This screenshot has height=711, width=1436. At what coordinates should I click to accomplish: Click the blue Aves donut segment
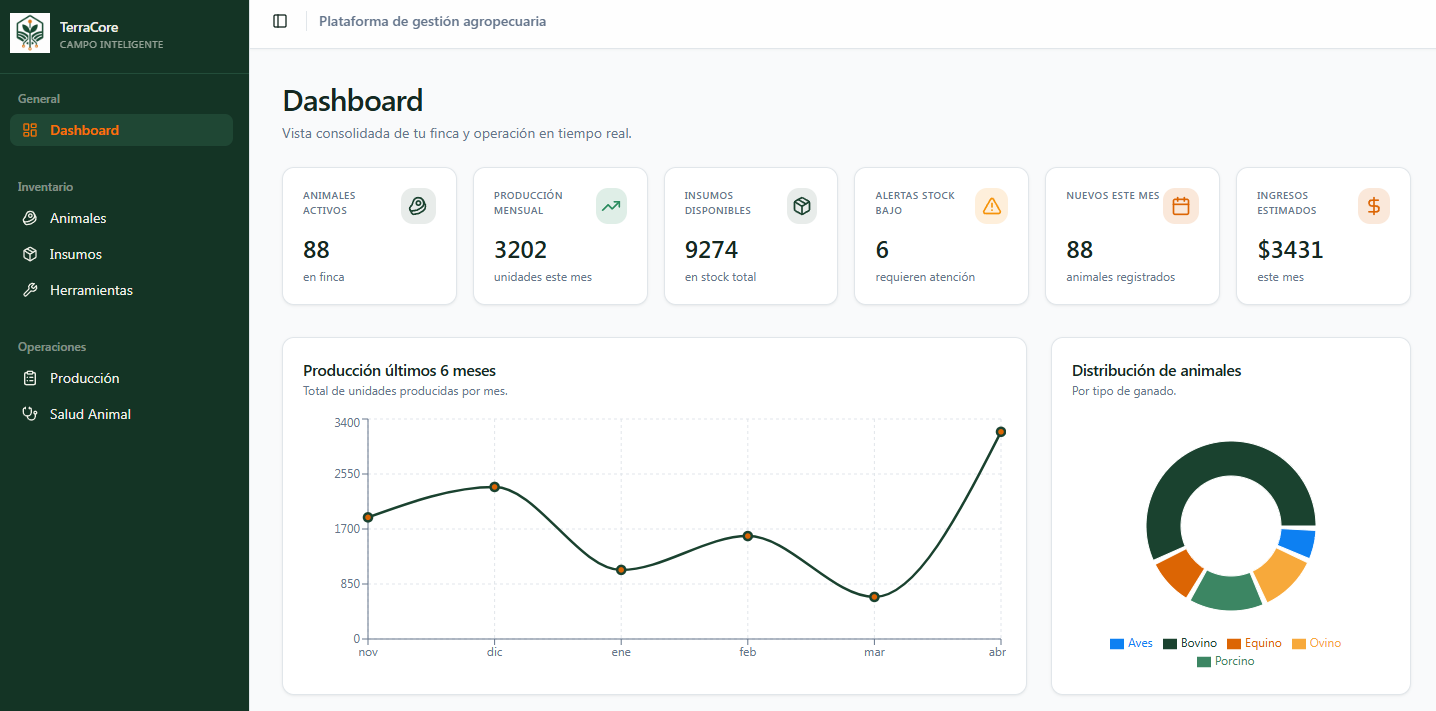point(1297,542)
